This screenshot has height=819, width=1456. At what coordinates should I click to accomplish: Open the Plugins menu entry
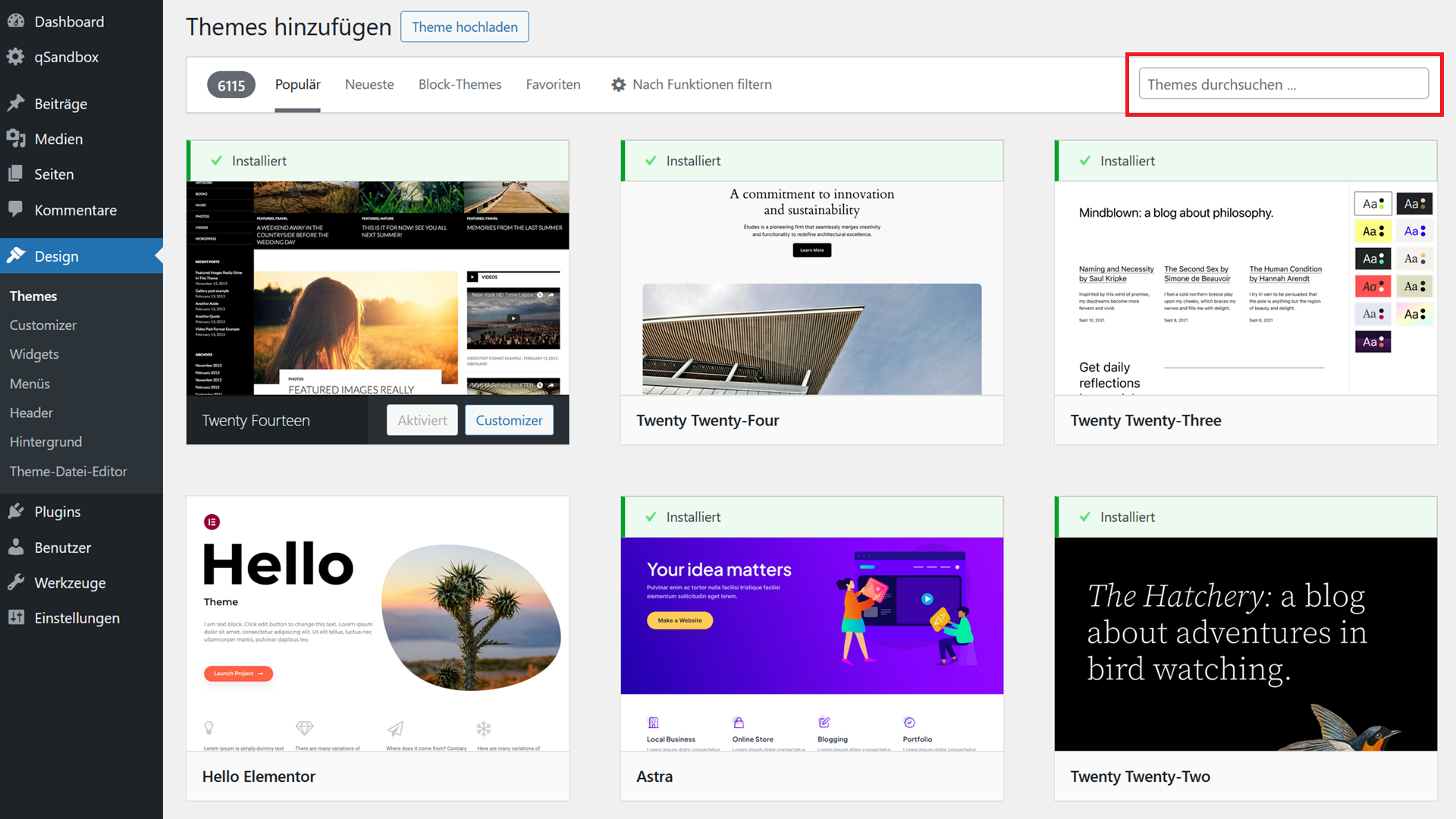pos(81,512)
